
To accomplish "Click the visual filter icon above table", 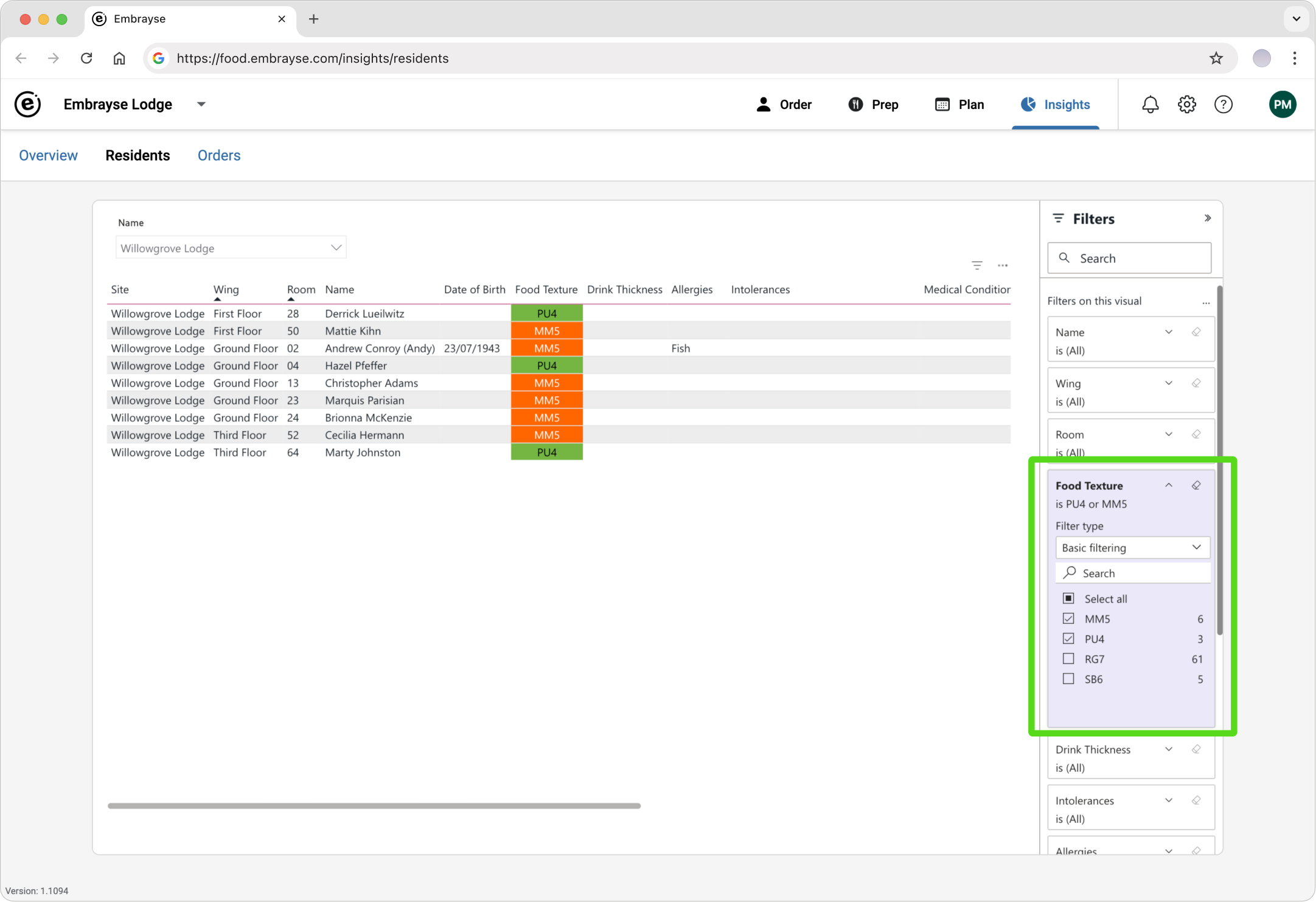I will click(x=977, y=265).
